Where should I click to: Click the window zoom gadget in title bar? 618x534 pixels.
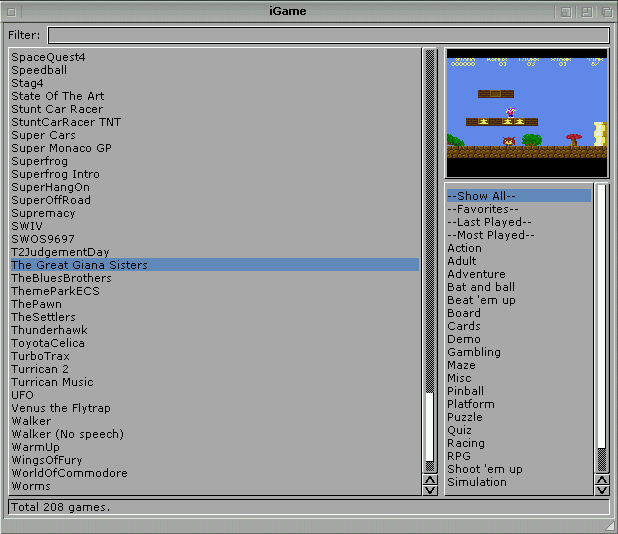pyautogui.click(x=586, y=12)
